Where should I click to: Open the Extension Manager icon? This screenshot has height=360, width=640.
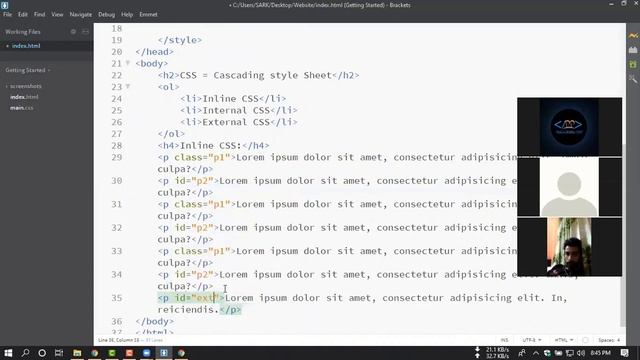click(x=633, y=50)
